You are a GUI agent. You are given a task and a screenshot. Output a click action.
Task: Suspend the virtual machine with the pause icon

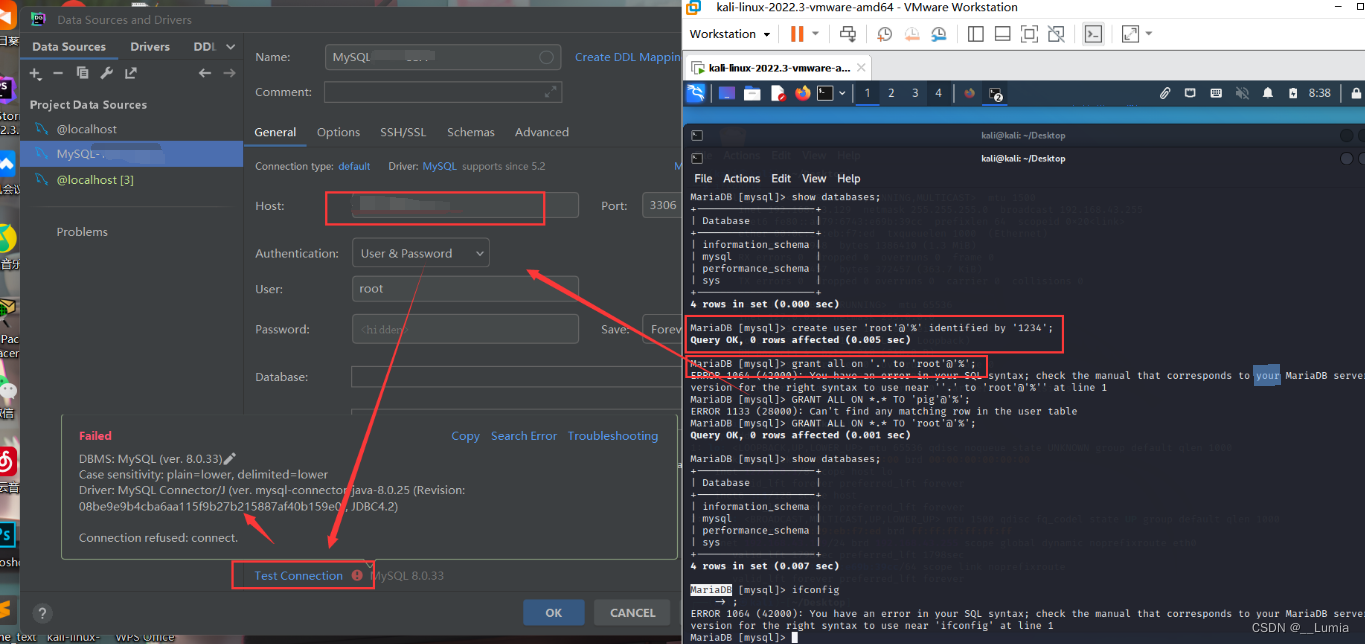coord(797,33)
